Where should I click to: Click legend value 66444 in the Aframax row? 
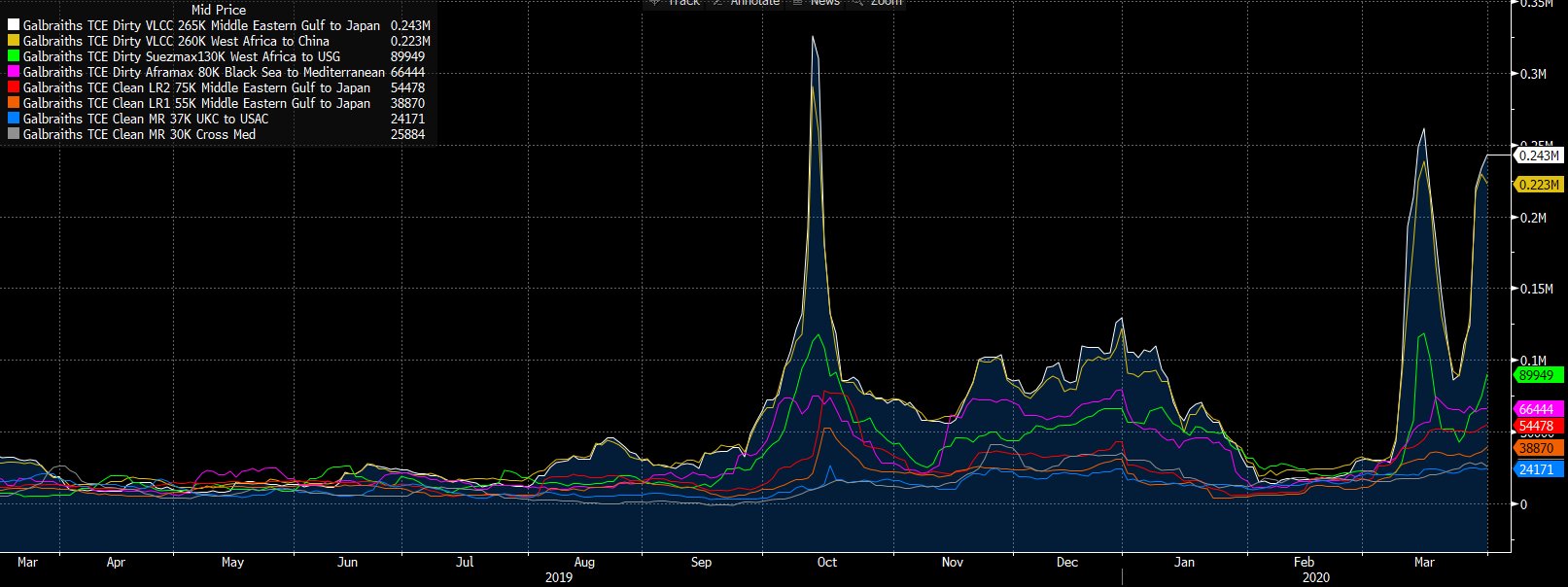407,73
